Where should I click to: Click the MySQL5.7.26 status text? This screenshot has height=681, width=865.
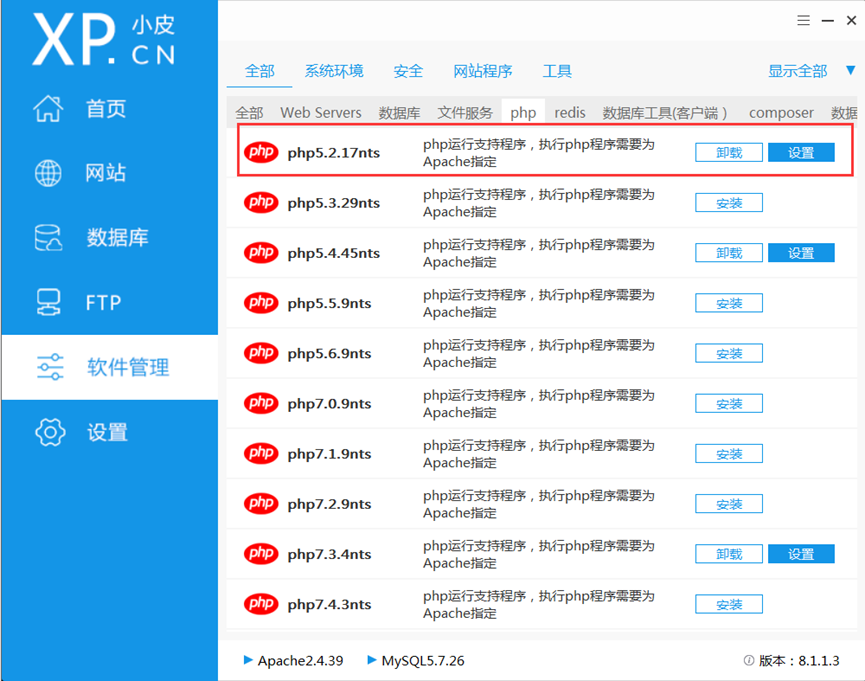pyautogui.click(x=423, y=661)
